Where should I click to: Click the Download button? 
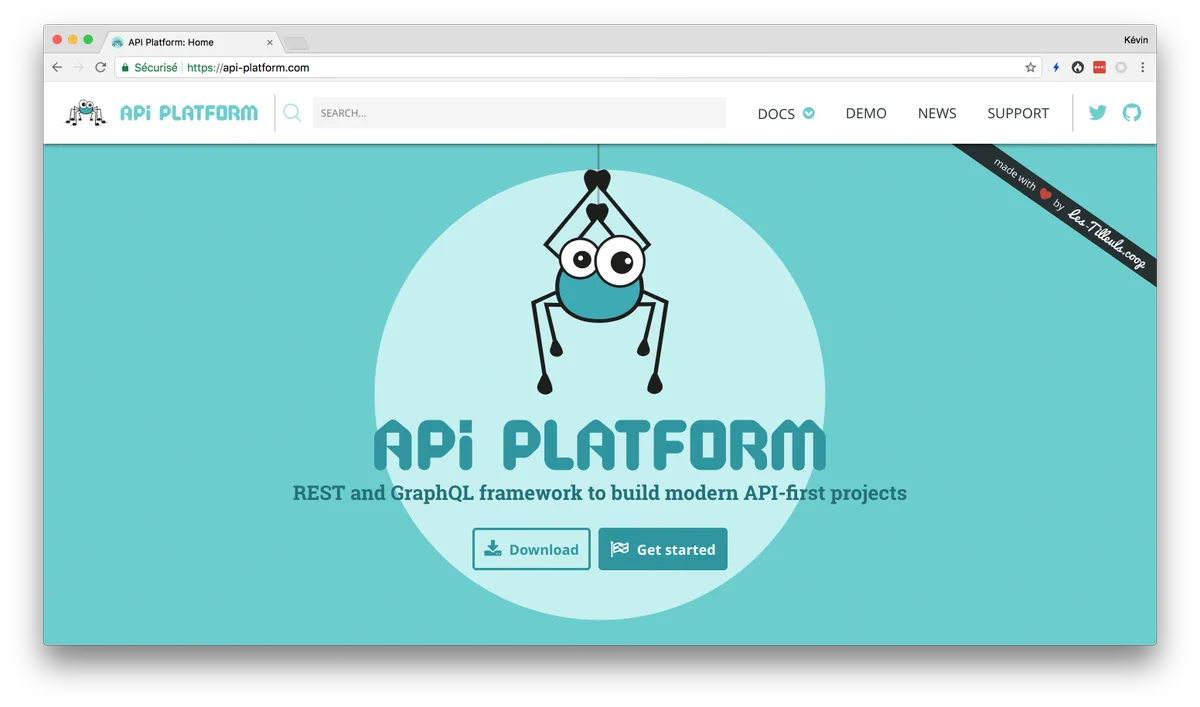[x=531, y=549]
